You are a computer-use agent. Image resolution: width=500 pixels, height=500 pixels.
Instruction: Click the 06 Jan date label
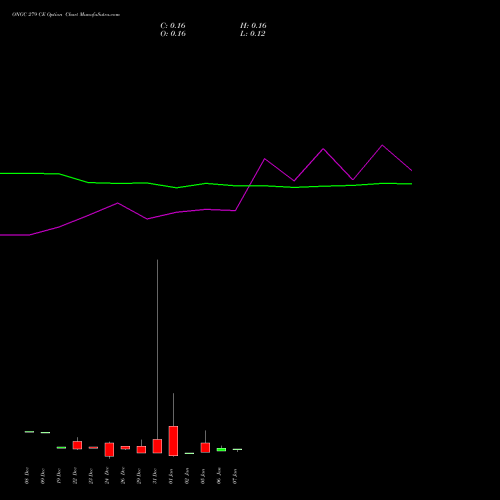(x=219, y=476)
